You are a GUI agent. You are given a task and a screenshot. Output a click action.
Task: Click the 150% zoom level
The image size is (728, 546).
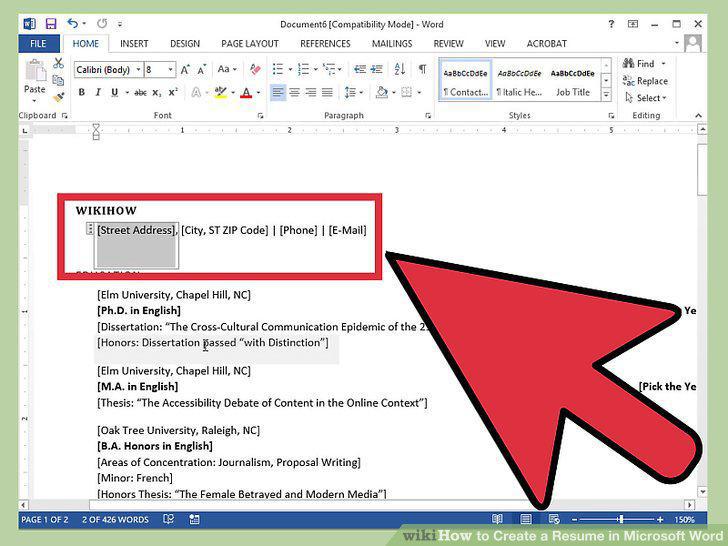[x=684, y=519]
